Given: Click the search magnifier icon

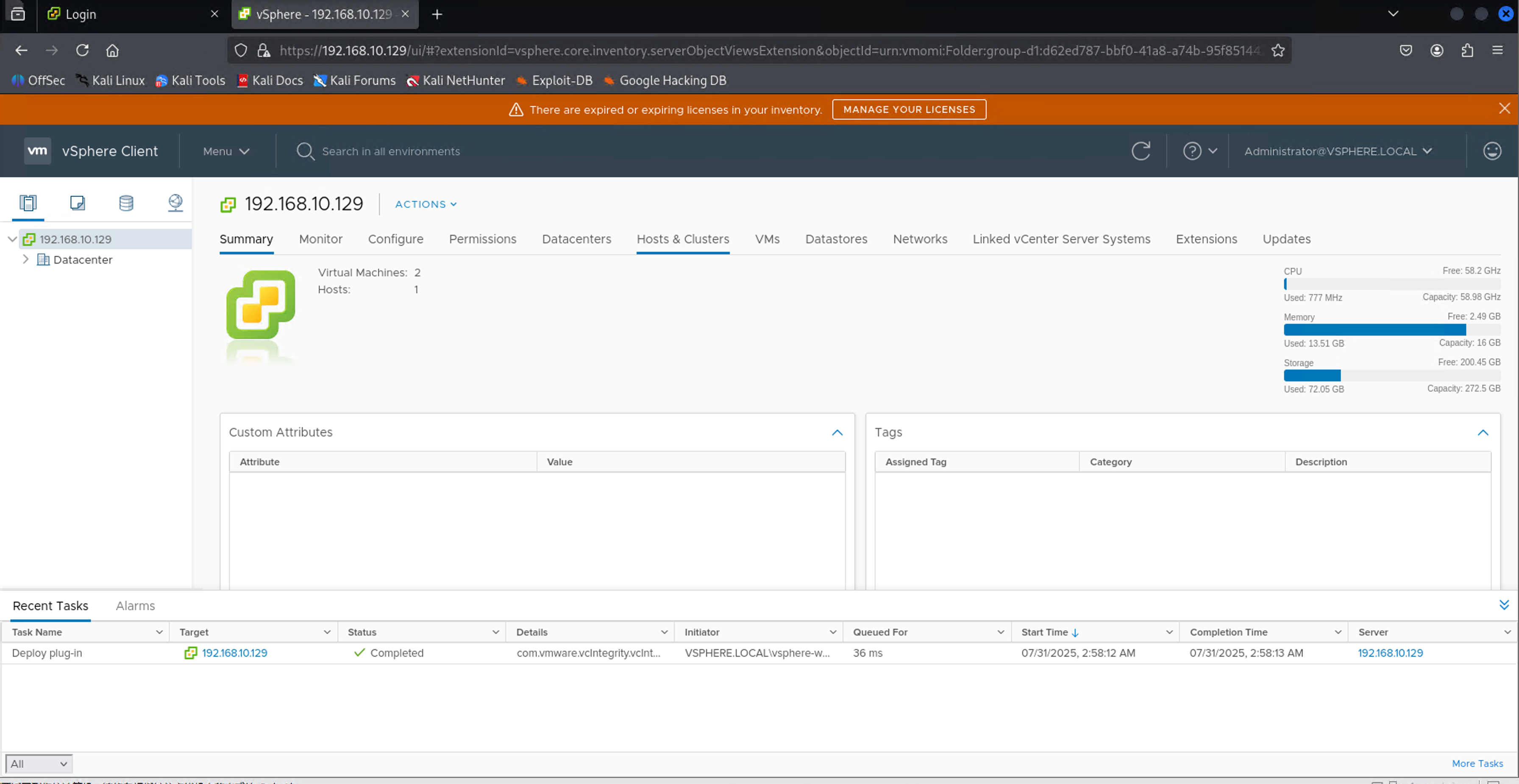Looking at the screenshot, I should 305,151.
